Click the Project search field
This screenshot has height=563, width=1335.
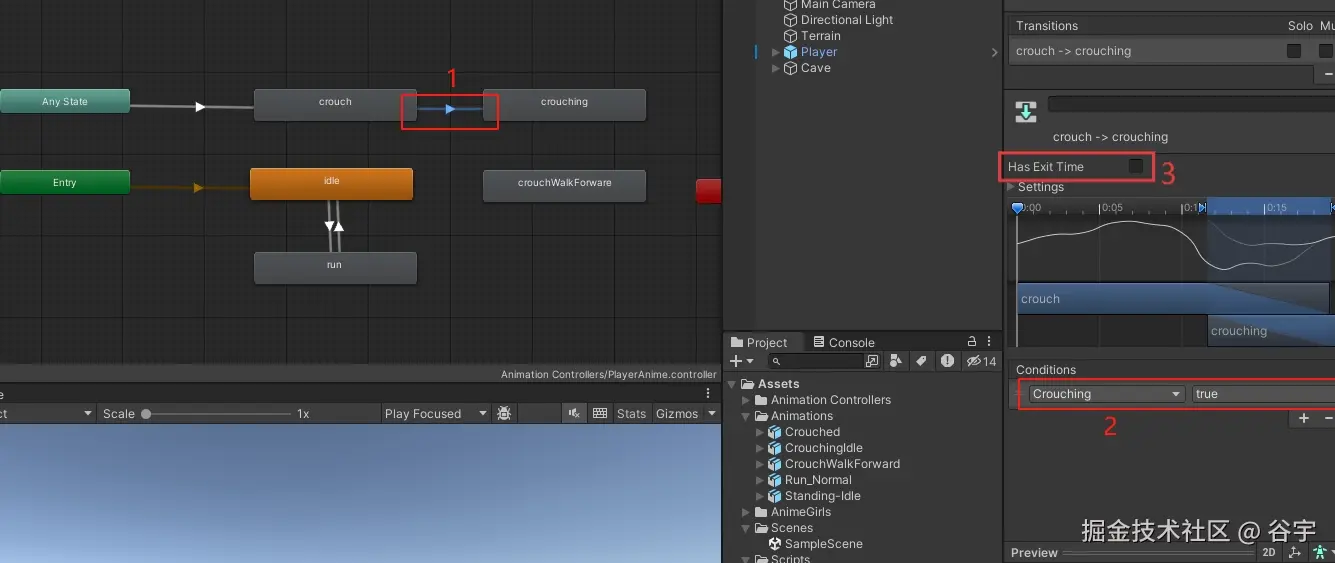[x=814, y=361]
